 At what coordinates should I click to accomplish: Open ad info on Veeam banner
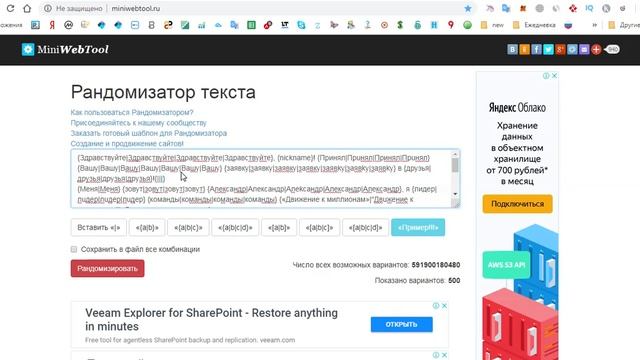(x=436, y=305)
